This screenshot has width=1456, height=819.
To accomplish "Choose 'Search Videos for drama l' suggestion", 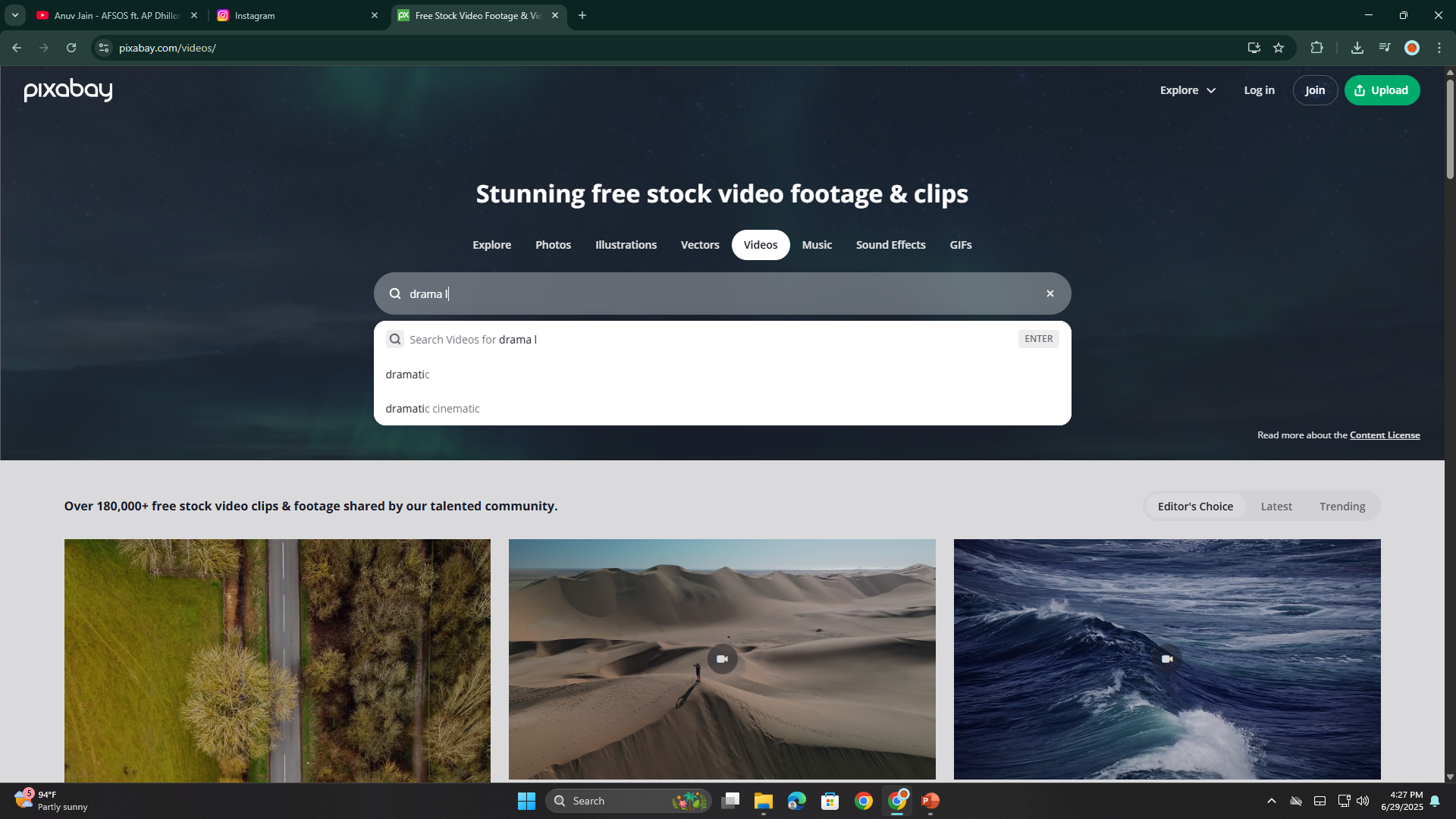I will (x=722, y=339).
